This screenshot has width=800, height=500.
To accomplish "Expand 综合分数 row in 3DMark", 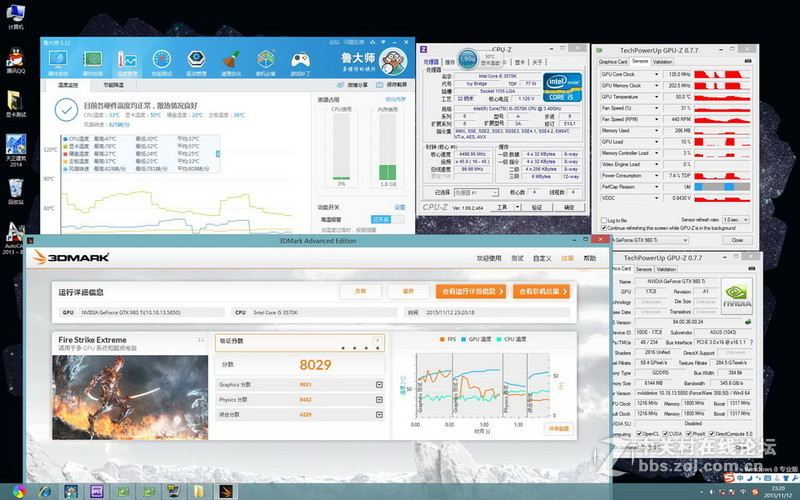I will 379,414.
